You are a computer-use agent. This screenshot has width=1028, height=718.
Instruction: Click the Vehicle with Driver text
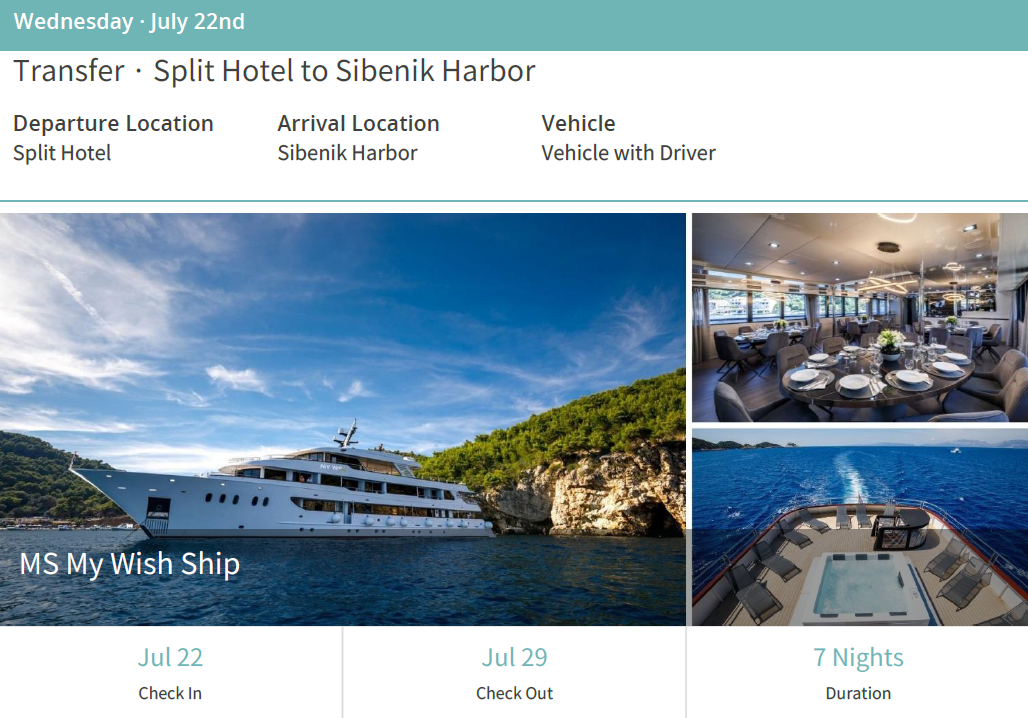[x=629, y=153]
